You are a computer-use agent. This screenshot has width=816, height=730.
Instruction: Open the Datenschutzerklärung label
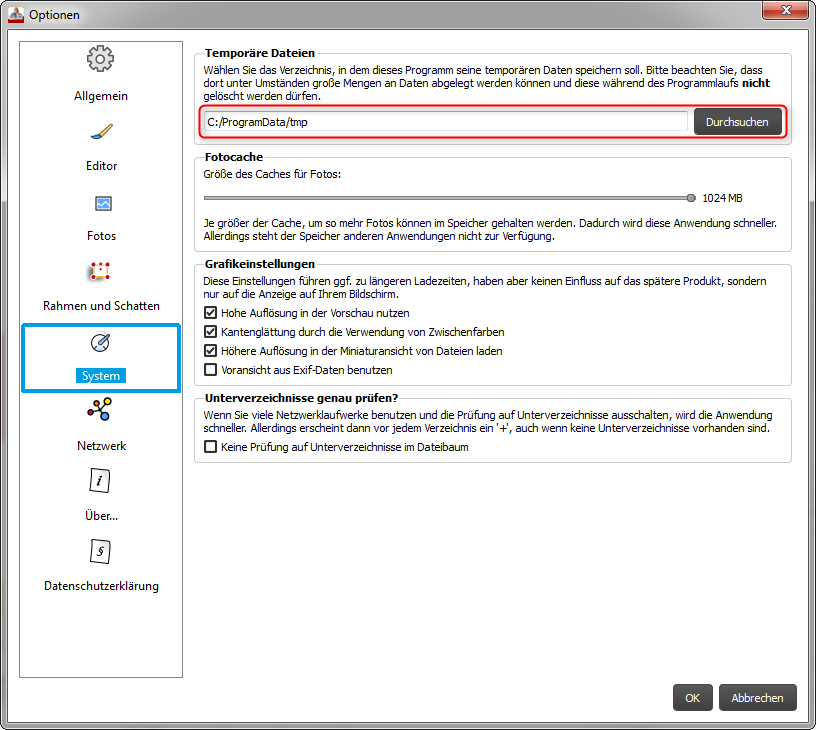click(x=101, y=586)
